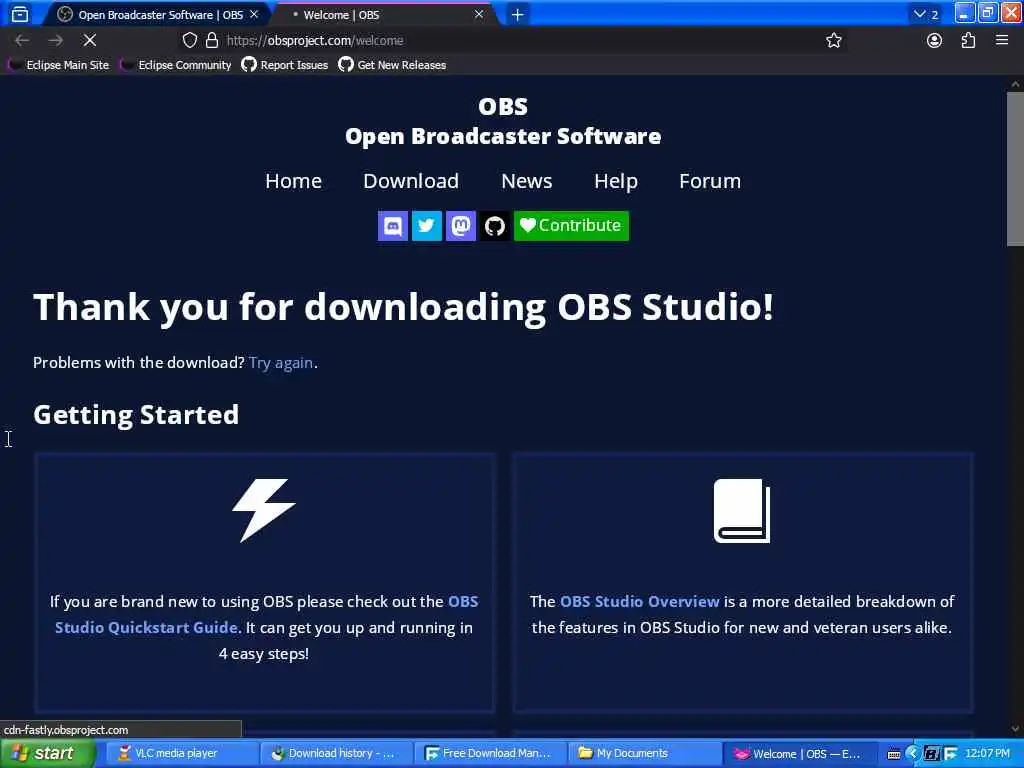Click the OBS Open Broadcaster Software header title
This screenshot has width=1024, height=768.
coord(503,121)
